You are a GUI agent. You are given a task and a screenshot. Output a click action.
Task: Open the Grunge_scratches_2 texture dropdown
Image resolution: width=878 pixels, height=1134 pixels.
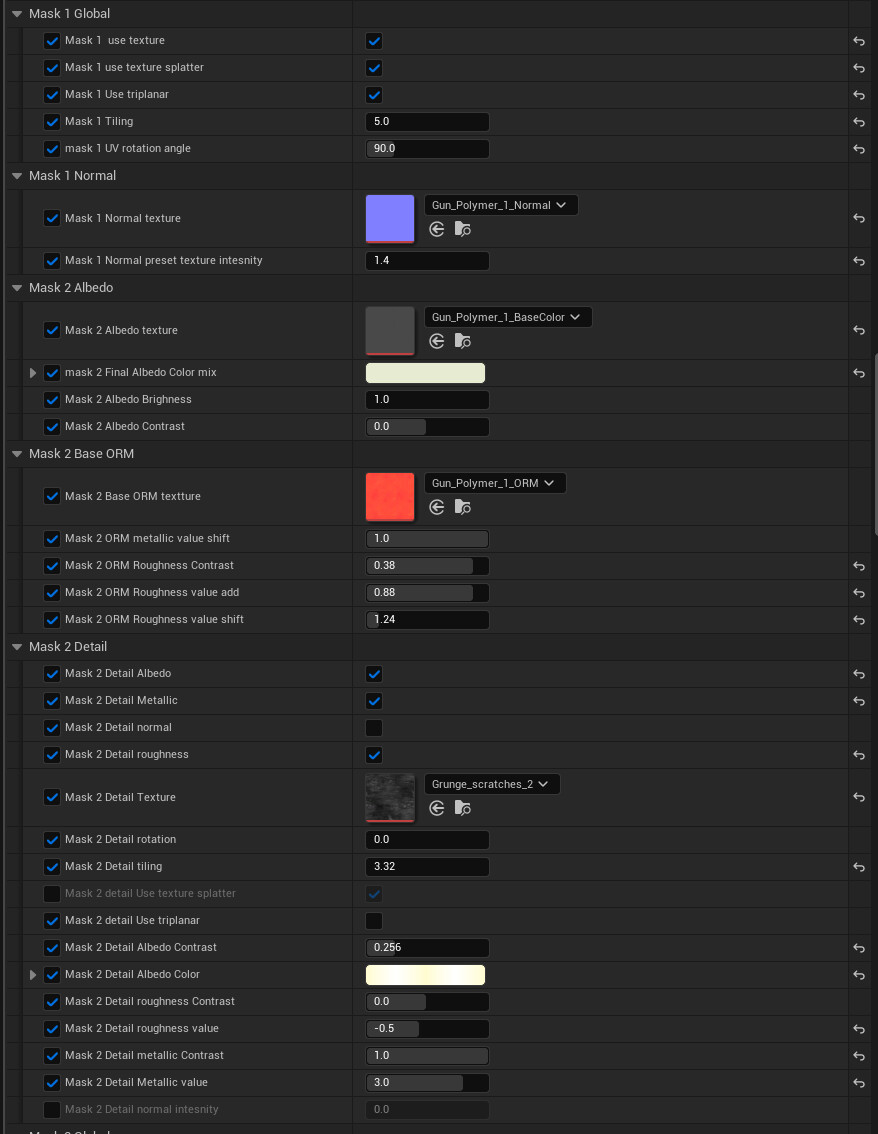point(492,785)
